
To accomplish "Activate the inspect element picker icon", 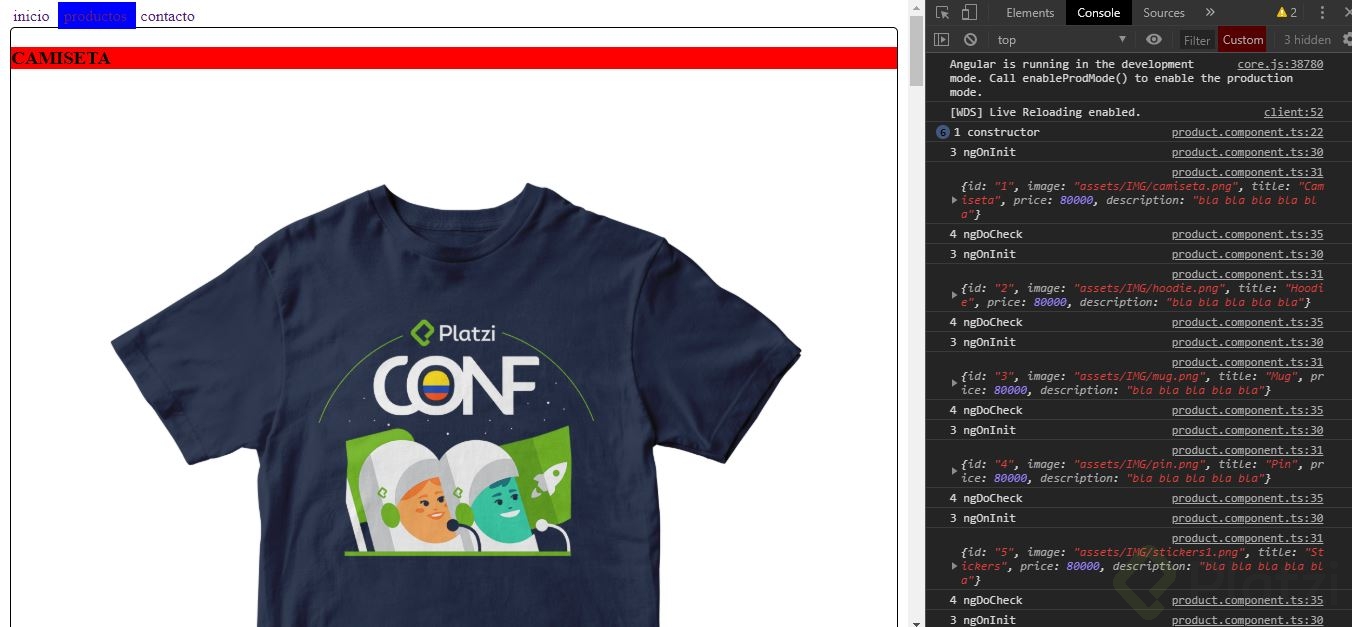I will (x=942, y=13).
